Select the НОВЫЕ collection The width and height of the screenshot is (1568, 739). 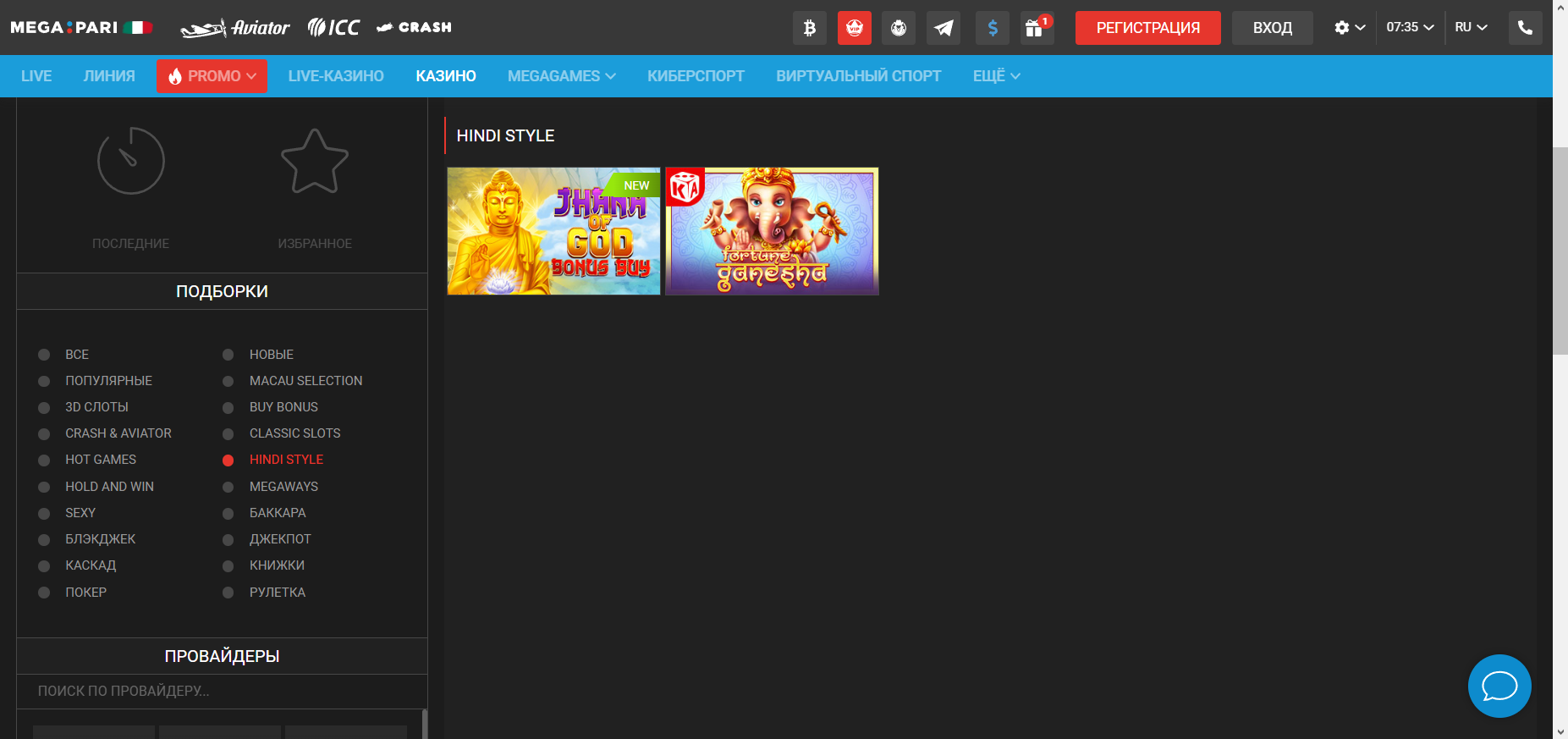[272, 355]
